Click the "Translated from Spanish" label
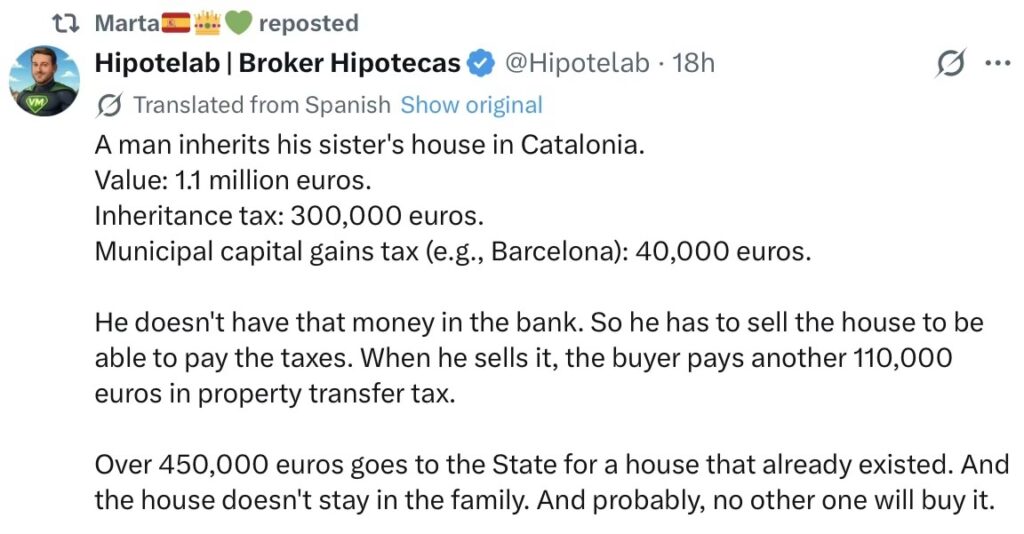The width and height of the screenshot is (1024, 534). (x=262, y=105)
